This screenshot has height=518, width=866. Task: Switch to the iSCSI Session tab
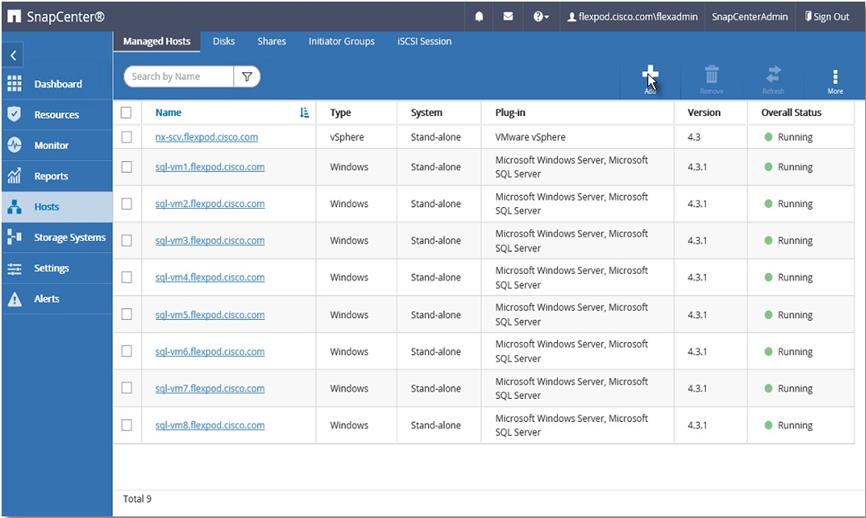pyautogui.click(x=424, y=41)
